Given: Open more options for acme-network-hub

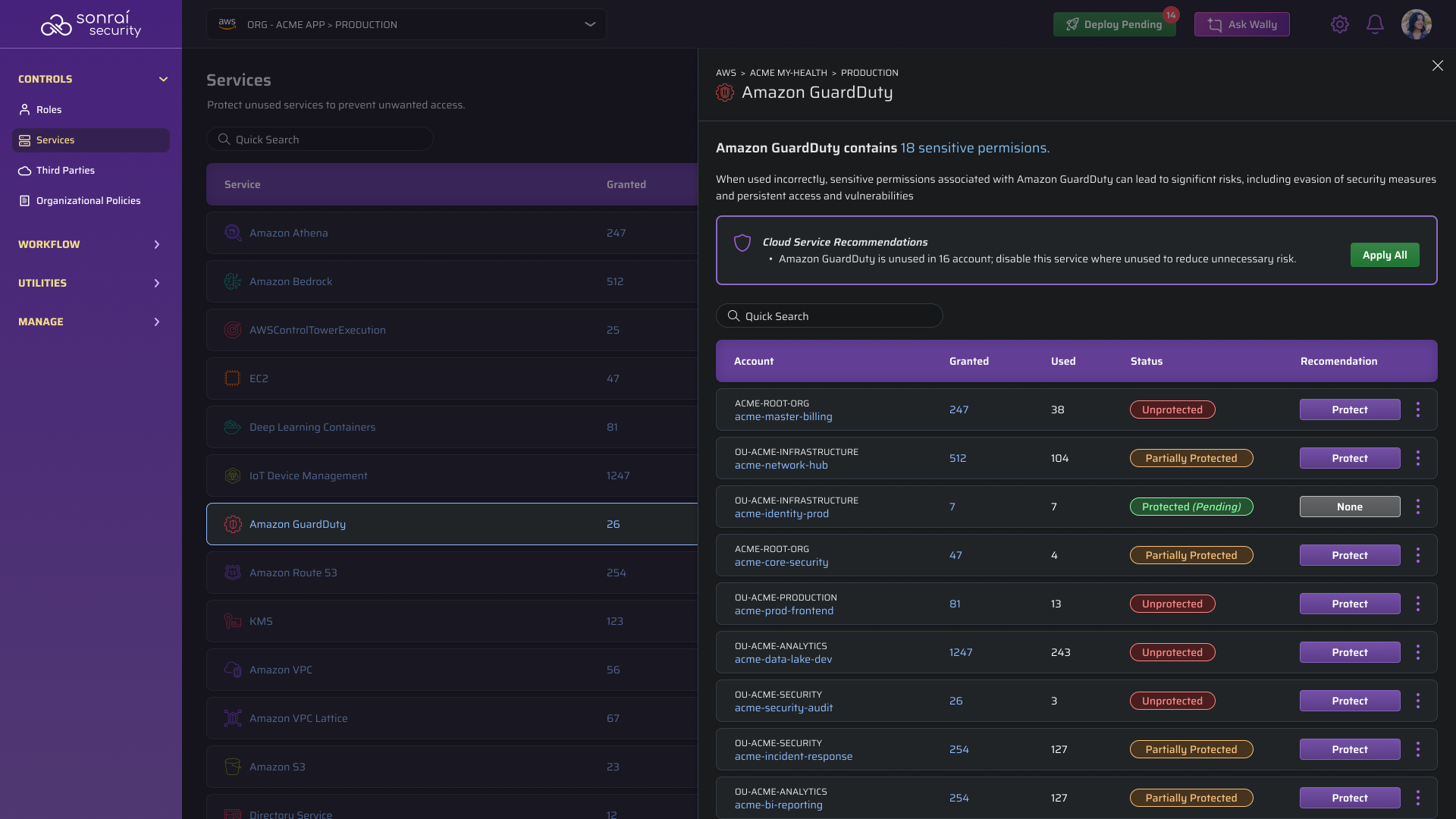Looking at the screenshot, I should point(1418,458).
